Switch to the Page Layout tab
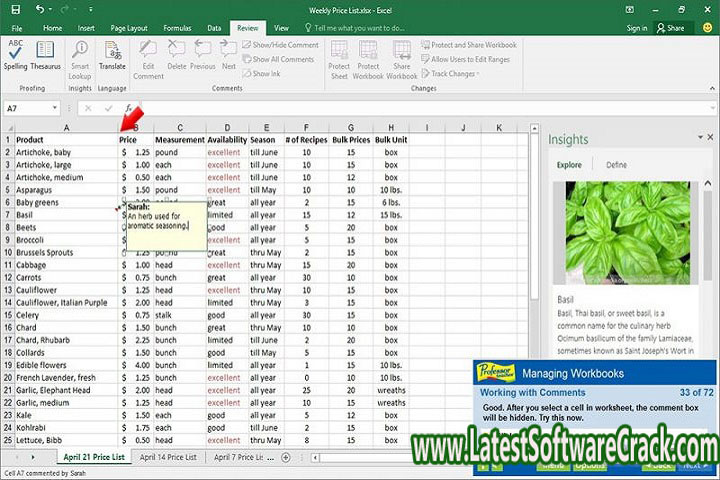The height and width of the screenshot is (480, 720). click(129, 28)
